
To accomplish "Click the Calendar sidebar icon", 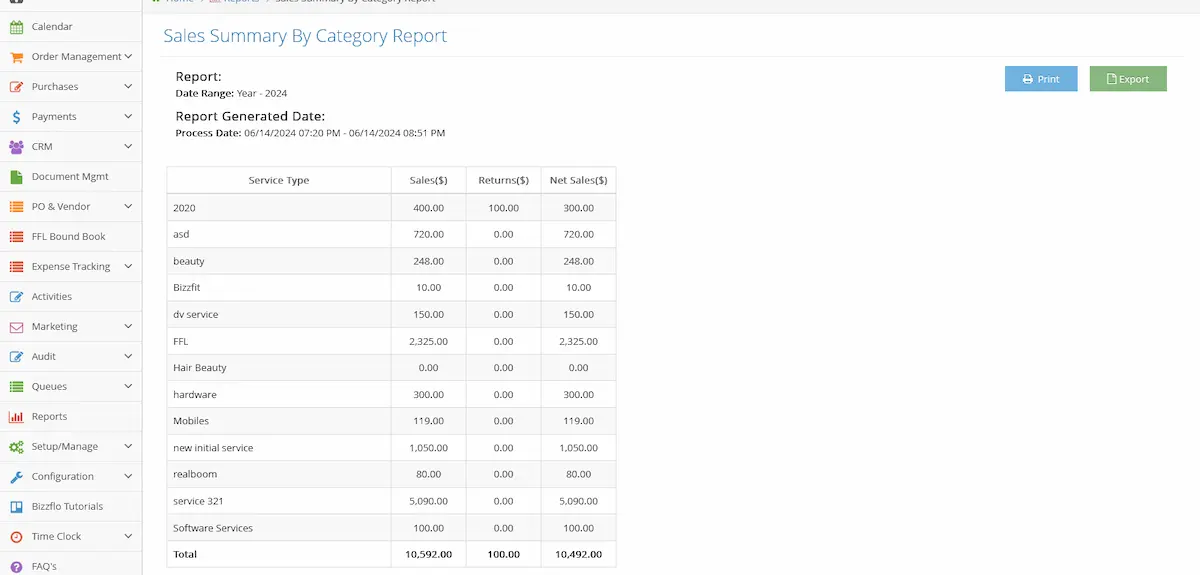I will point(16,27).
